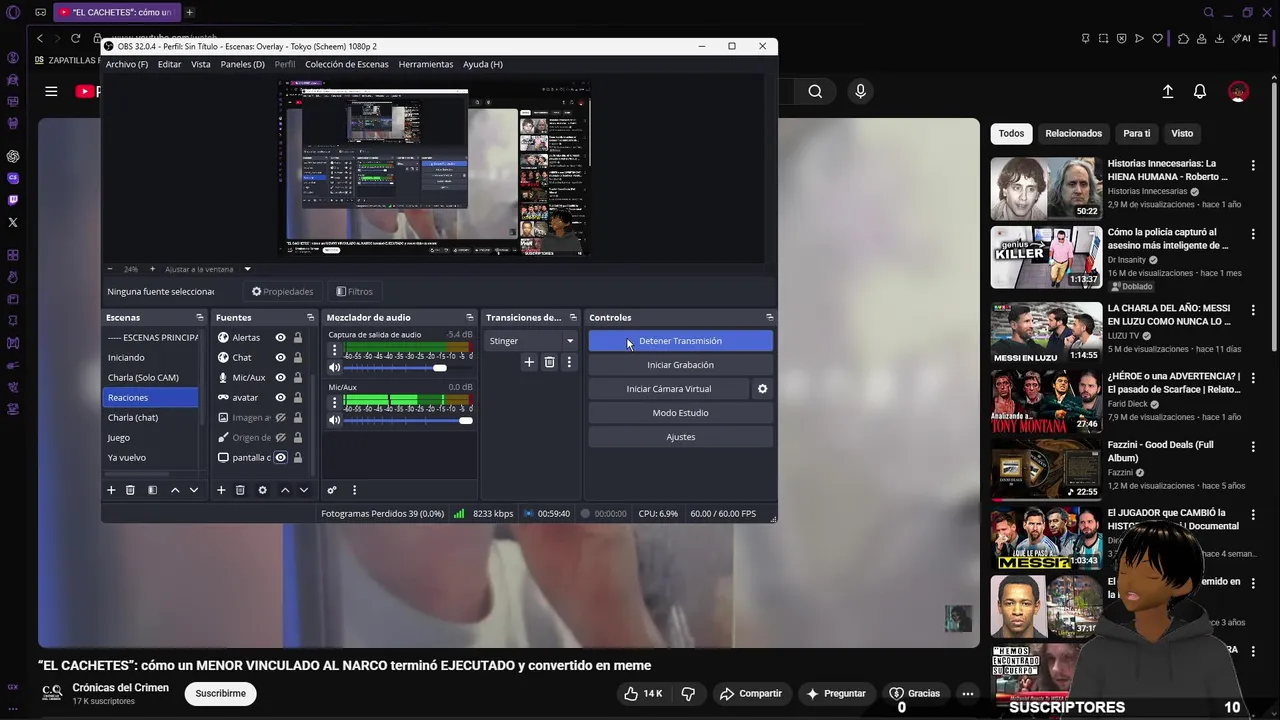
Task: Undock Escenas panel
Action: coord(199,317)
